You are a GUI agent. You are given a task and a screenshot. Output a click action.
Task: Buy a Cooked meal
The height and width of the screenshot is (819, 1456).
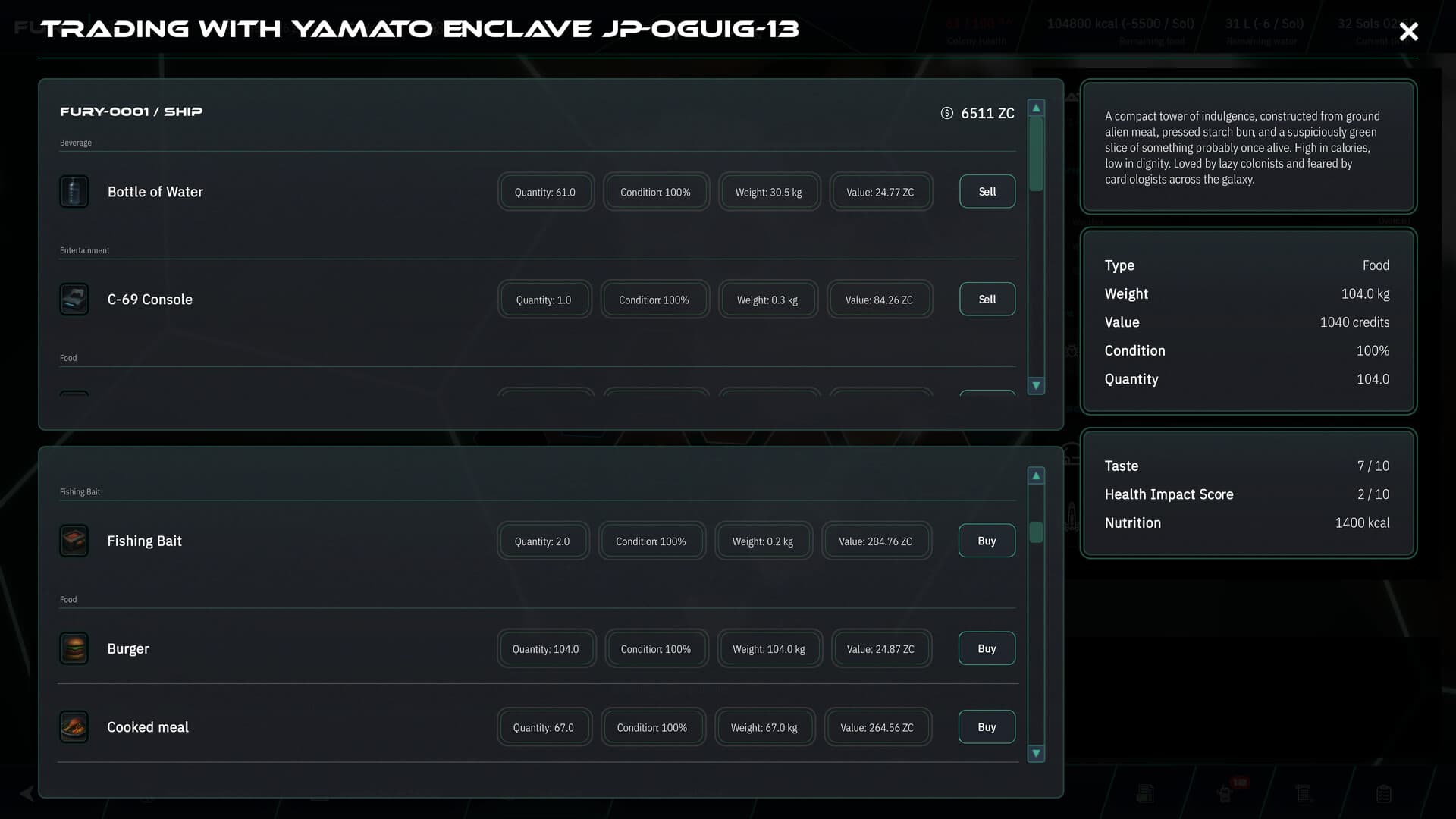(986, 726)
